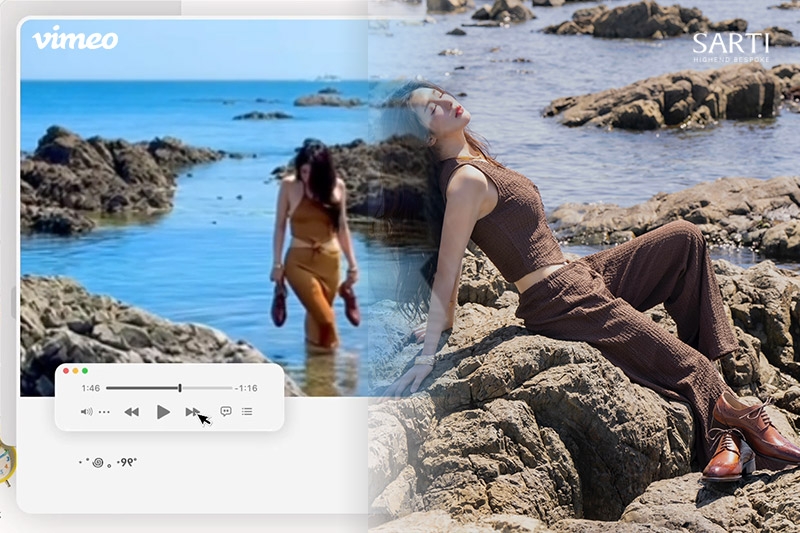The height and width of the screenshot is (533, 800).
Task: Click the elapsed time 1:46 label
Action: (x=91, y=388)
